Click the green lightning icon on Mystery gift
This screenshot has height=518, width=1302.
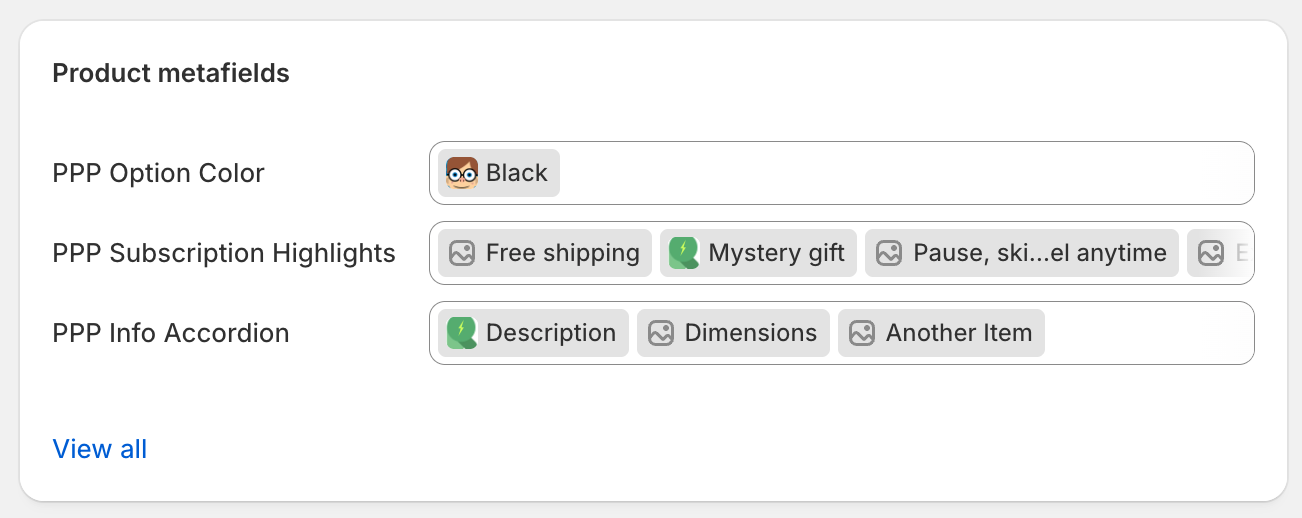[684, 253]
